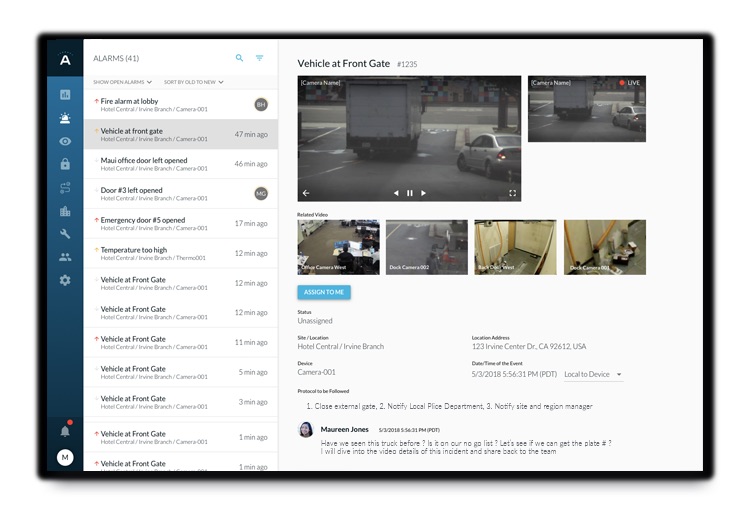Image resolution: width=749 pixels, height=511 pixels.
Task: Click the alarm list filter icon
Action: tap(260, 58)
